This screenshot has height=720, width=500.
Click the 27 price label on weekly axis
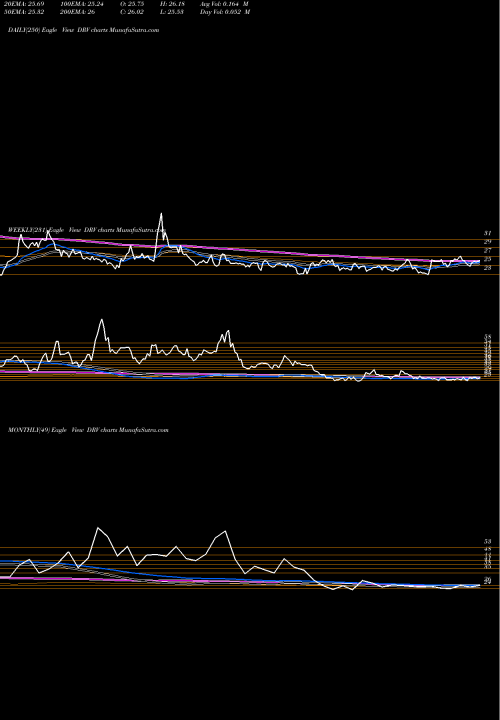488,251
